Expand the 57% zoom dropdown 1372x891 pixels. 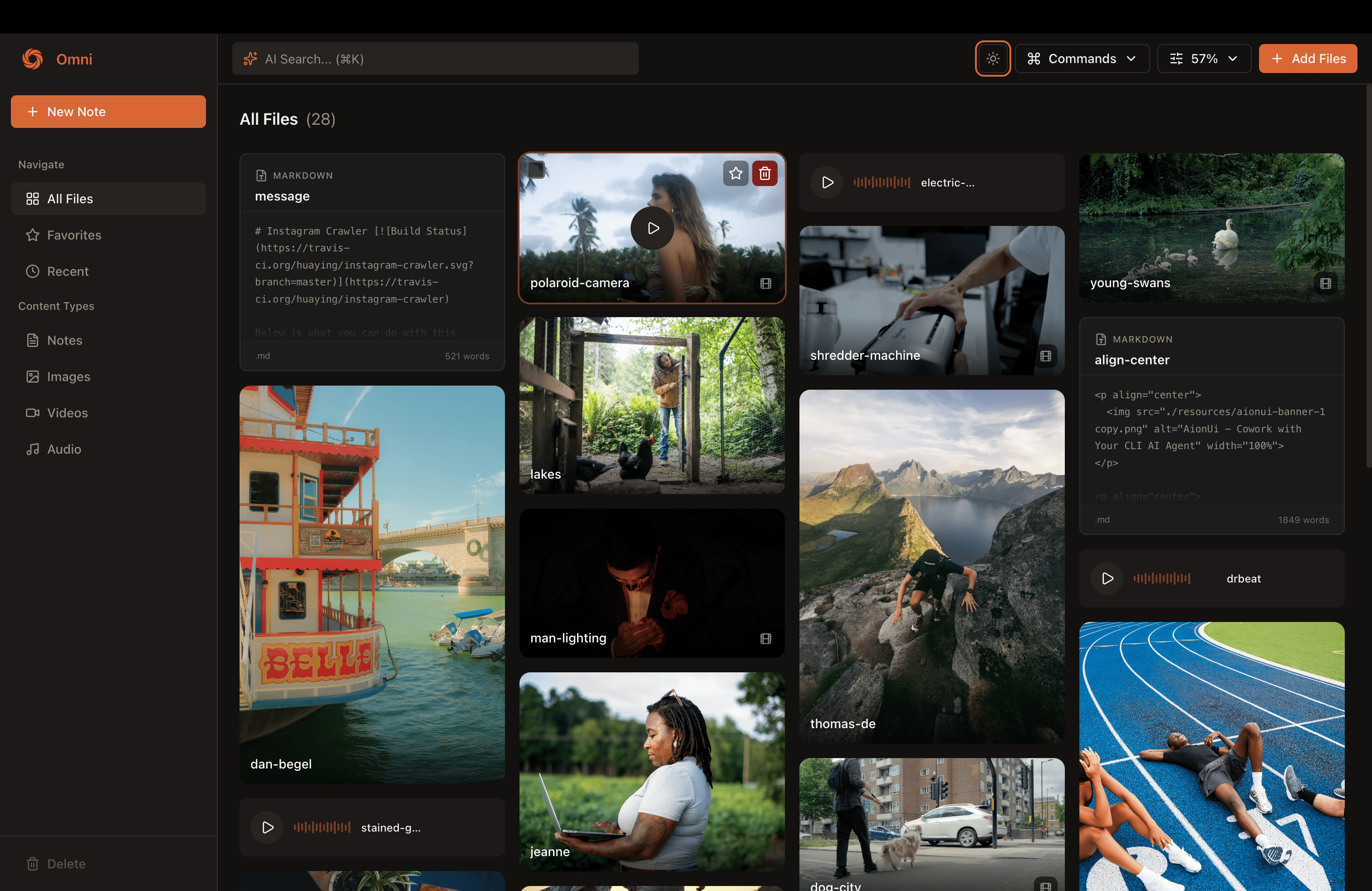1204,59
